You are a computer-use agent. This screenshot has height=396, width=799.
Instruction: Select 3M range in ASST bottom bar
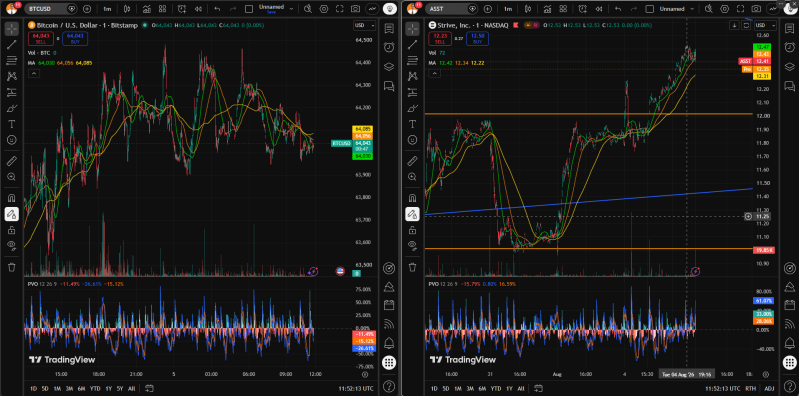tap(470, 388)
